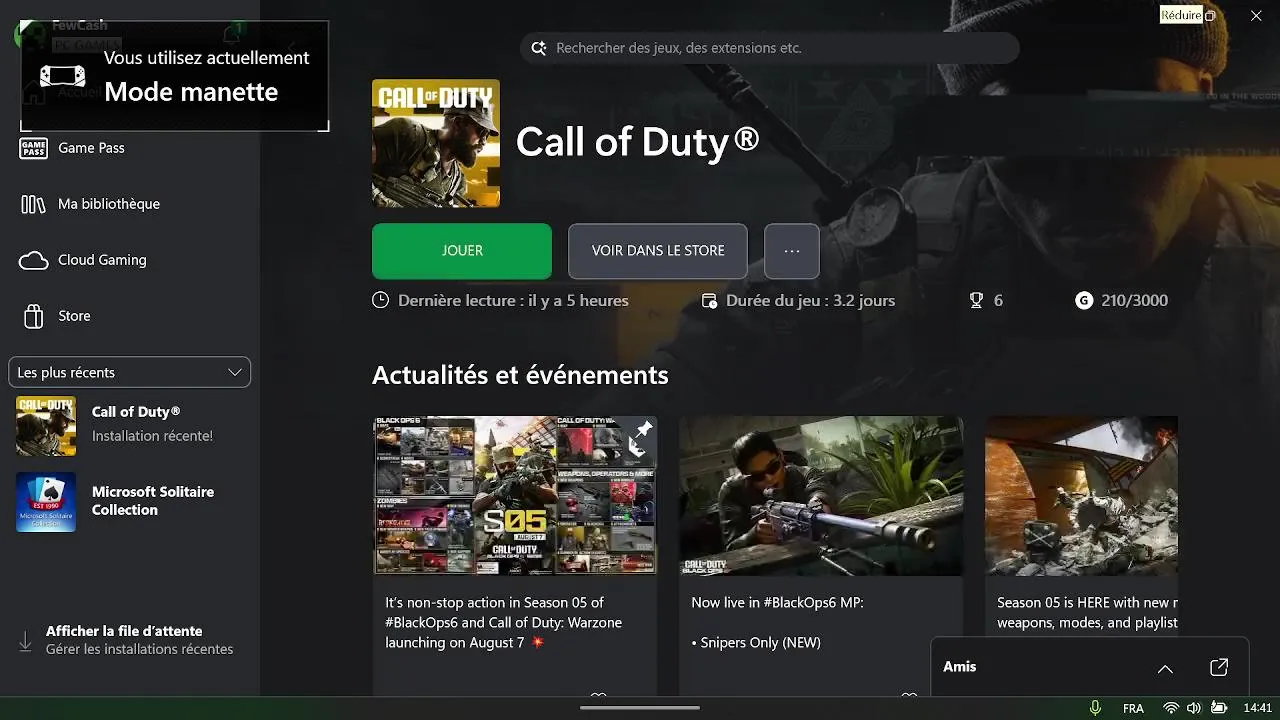Open Wi-Fi network tray icon
Screen dimensions: 1280x720
[1170, 708]
